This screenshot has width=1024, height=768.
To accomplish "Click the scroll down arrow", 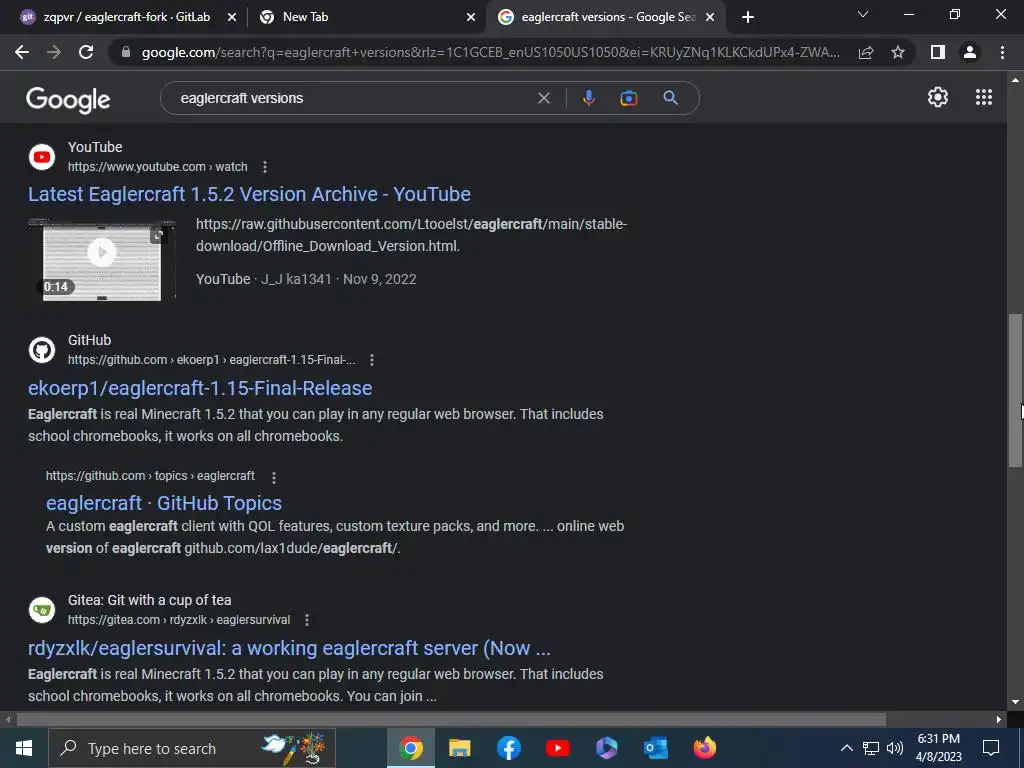I will pyautogui.click(x=1015, y=702).
